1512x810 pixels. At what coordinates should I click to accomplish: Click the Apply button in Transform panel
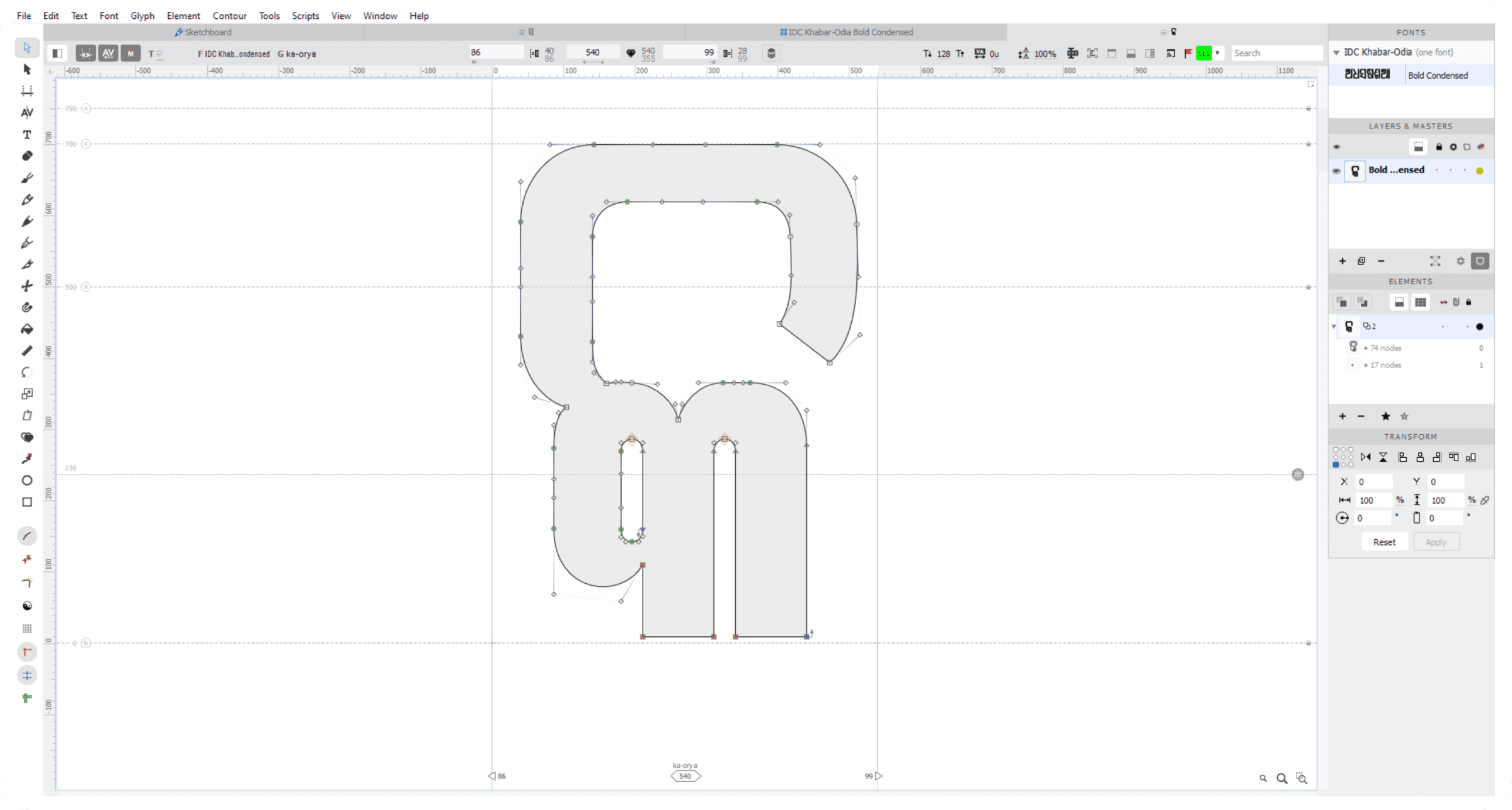[1436, 542]
